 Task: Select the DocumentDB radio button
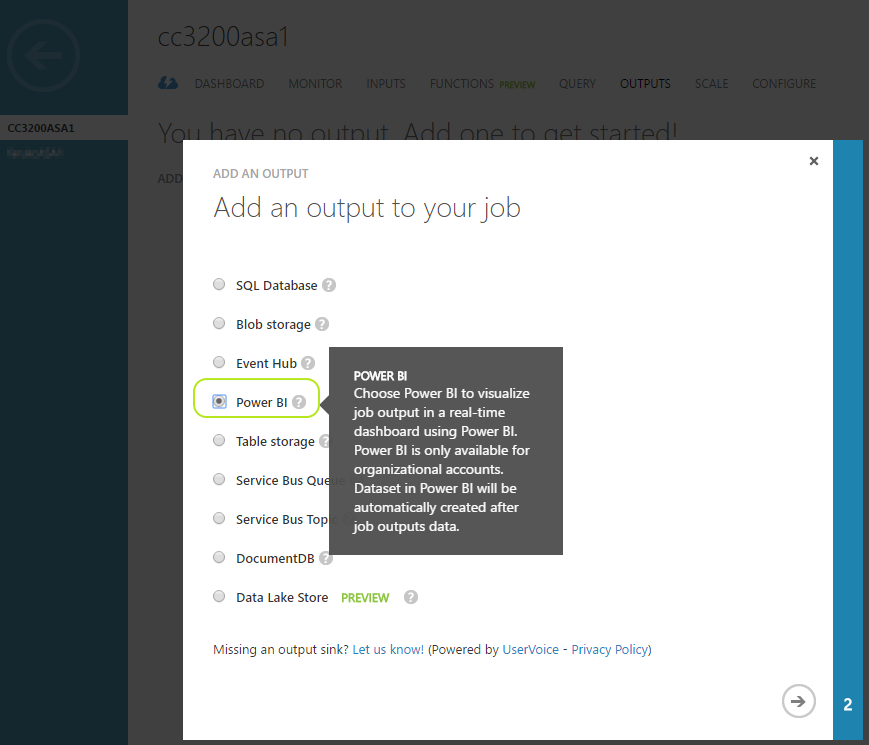(219, 557)
